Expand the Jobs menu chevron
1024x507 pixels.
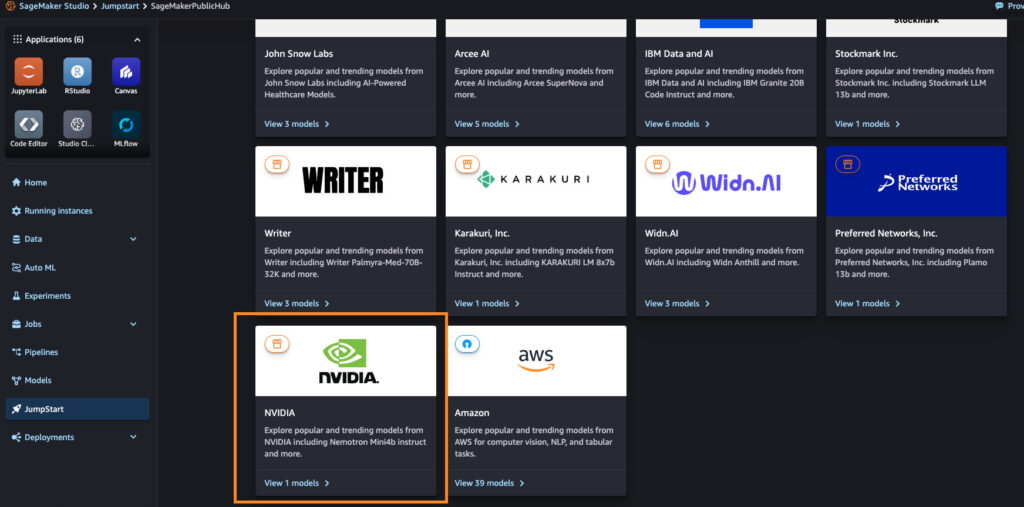tap(134, 324)
